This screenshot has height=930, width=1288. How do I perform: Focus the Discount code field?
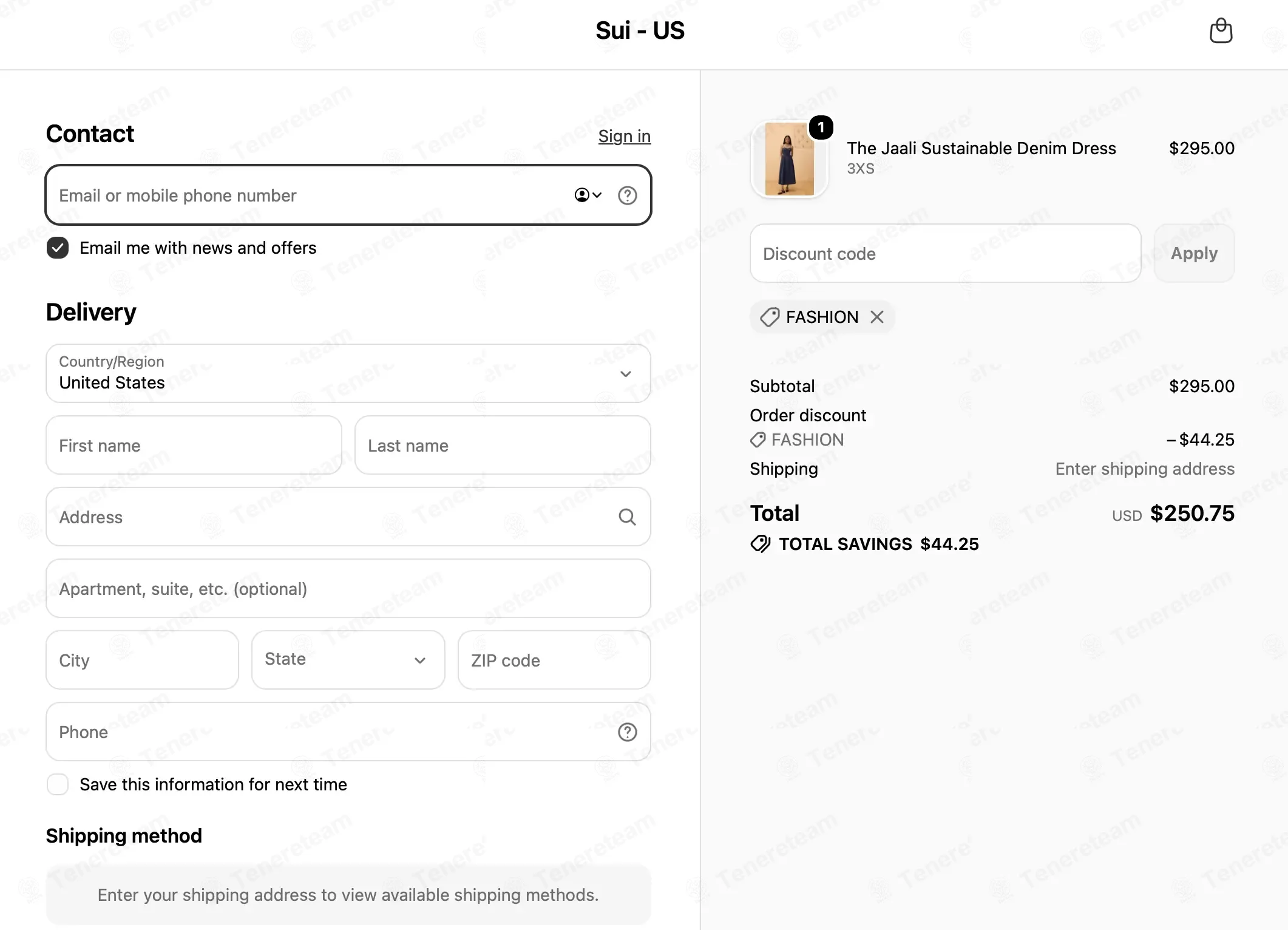pyautogui.click(x=945, y=253)
